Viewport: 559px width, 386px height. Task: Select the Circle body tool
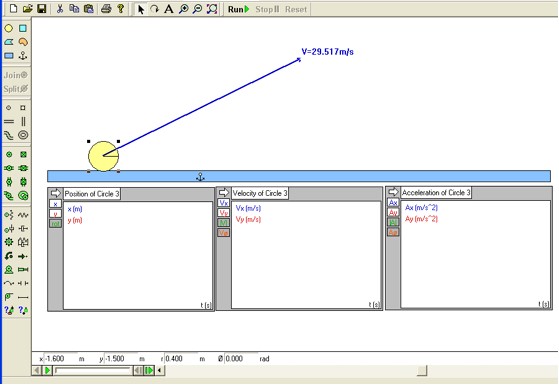9,28
